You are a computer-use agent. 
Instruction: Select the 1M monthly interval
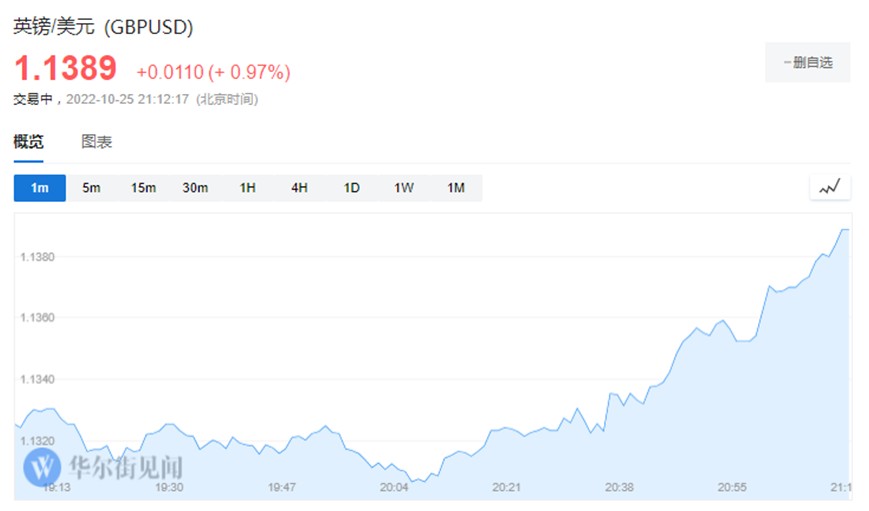pos(456,188)
